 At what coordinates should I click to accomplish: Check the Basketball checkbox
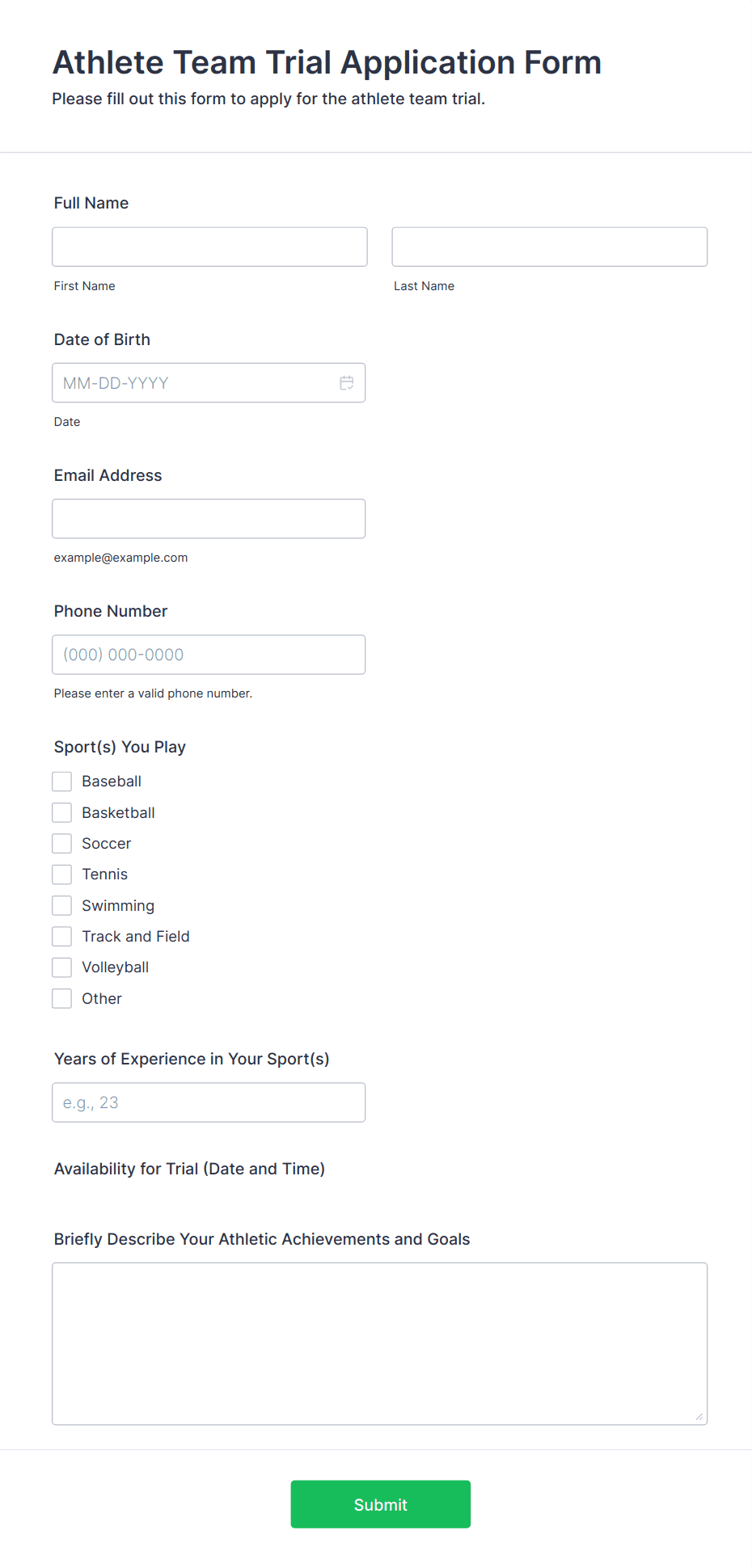click(x=62, y=812)
